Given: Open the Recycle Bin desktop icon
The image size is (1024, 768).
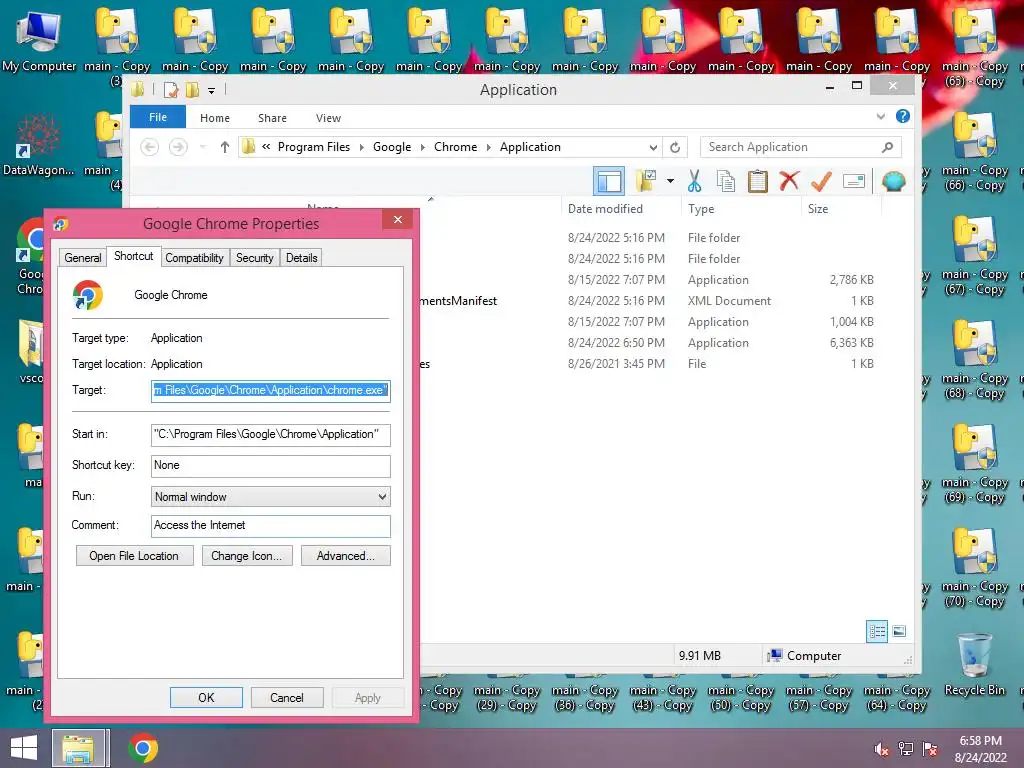Looking at the screenshot, I should 974,664.
